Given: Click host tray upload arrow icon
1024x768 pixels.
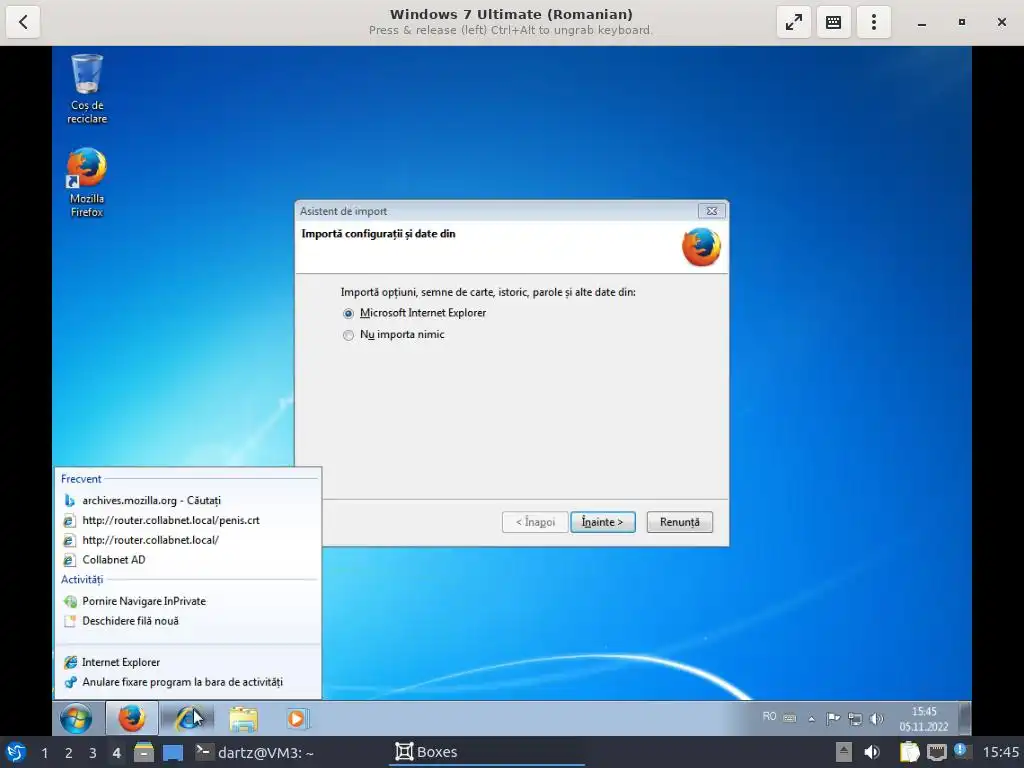Looking at the screenshot, I should pyautogui.click(x=844, y=752).
